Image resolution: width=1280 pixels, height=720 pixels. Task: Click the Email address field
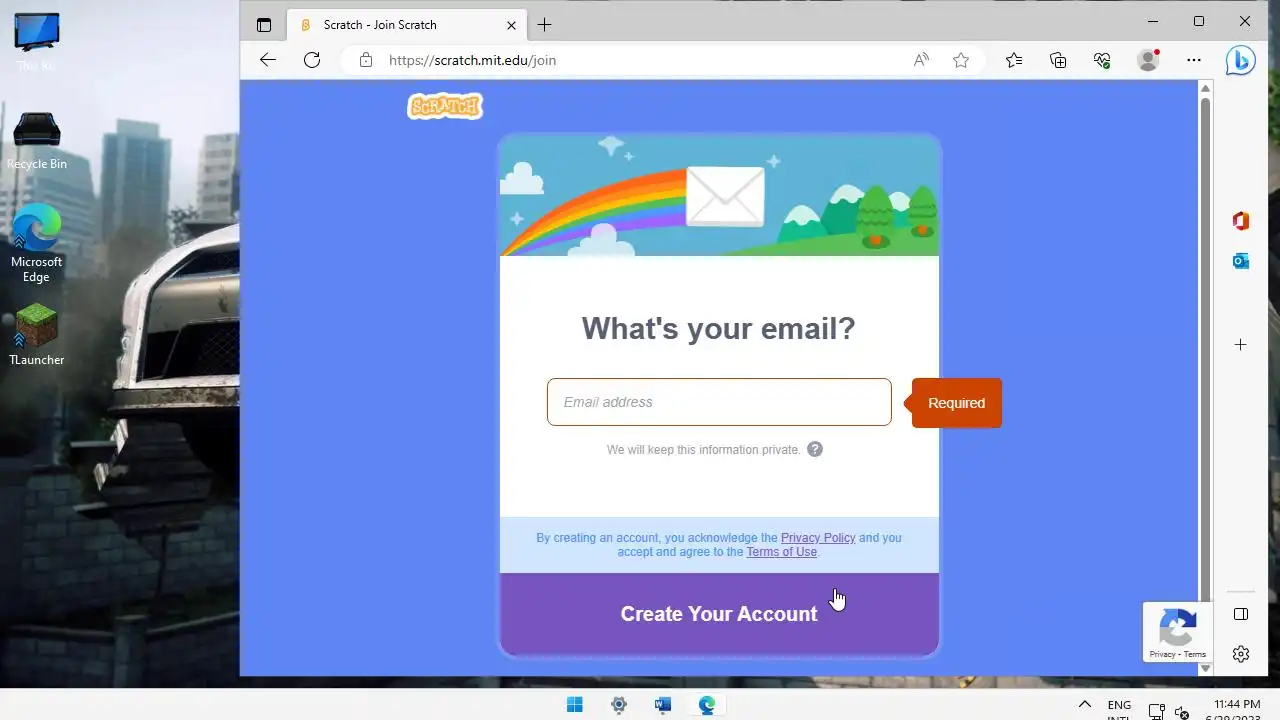tap(719, 402)
